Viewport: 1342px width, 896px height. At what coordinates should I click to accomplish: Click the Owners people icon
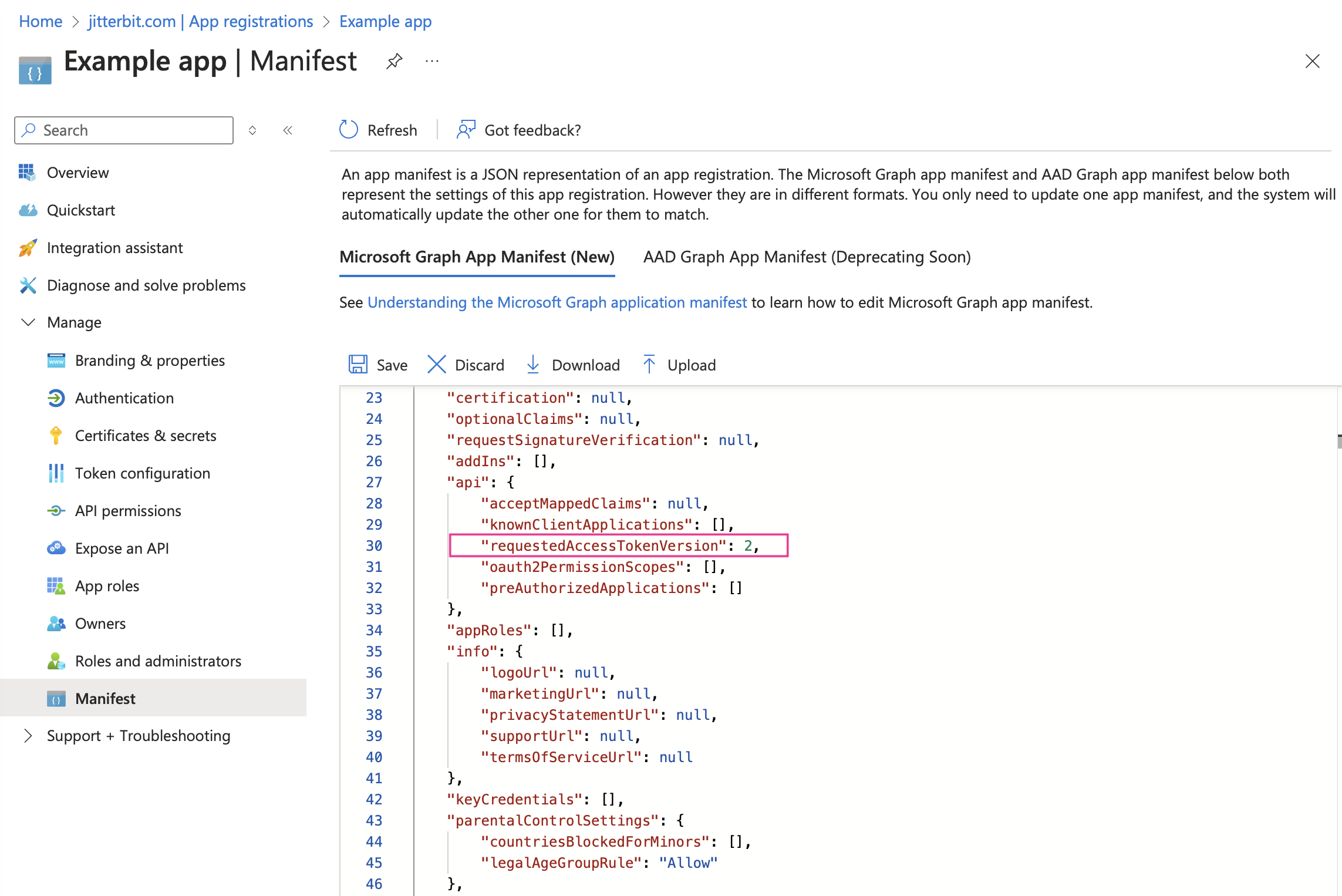[56, 624]
